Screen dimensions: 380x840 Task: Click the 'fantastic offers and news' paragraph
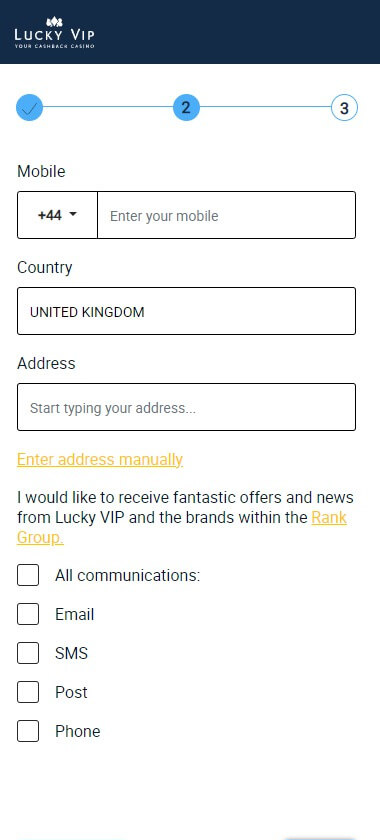(185, 518)
